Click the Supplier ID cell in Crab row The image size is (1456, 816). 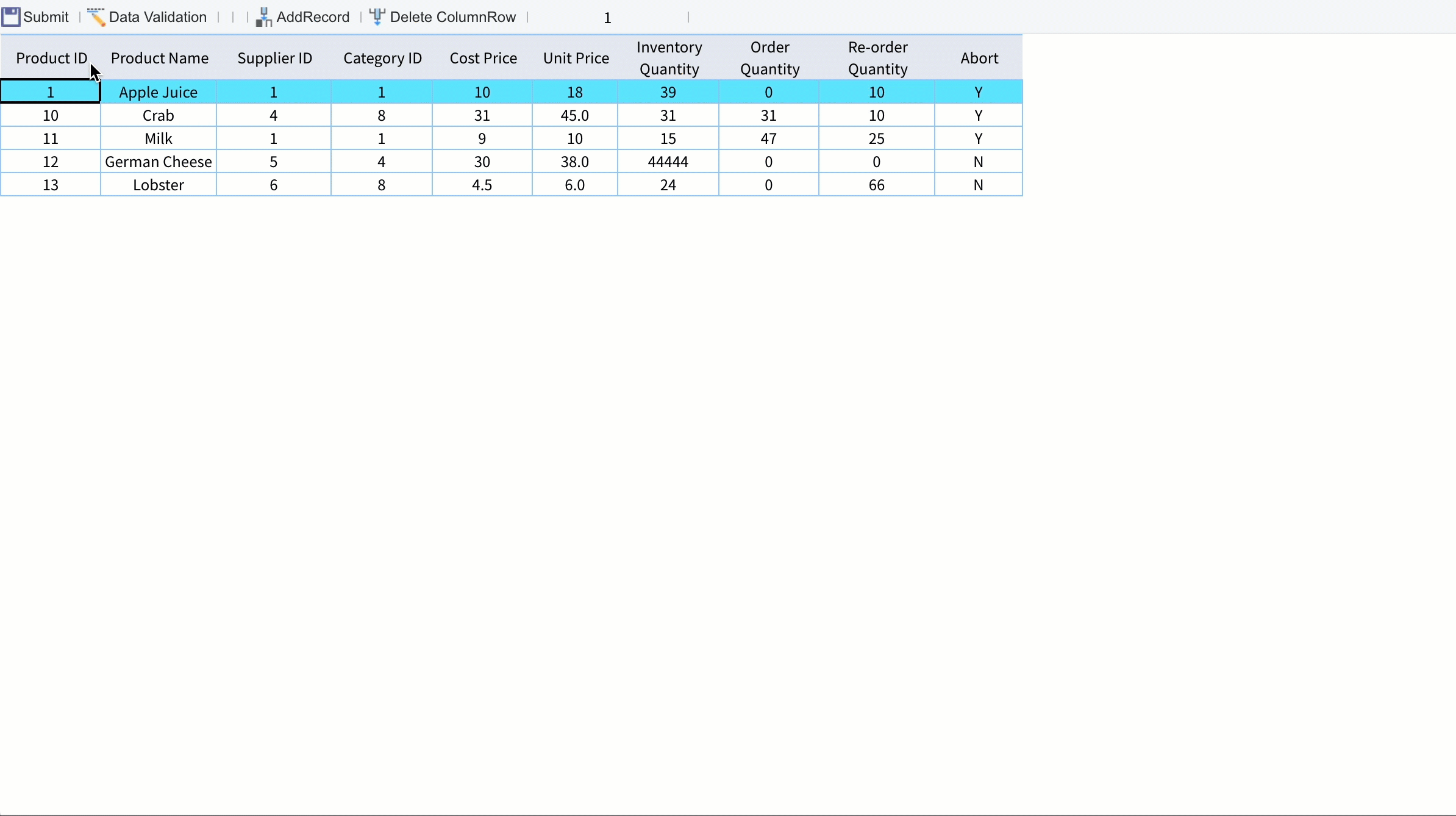(274, 115)
